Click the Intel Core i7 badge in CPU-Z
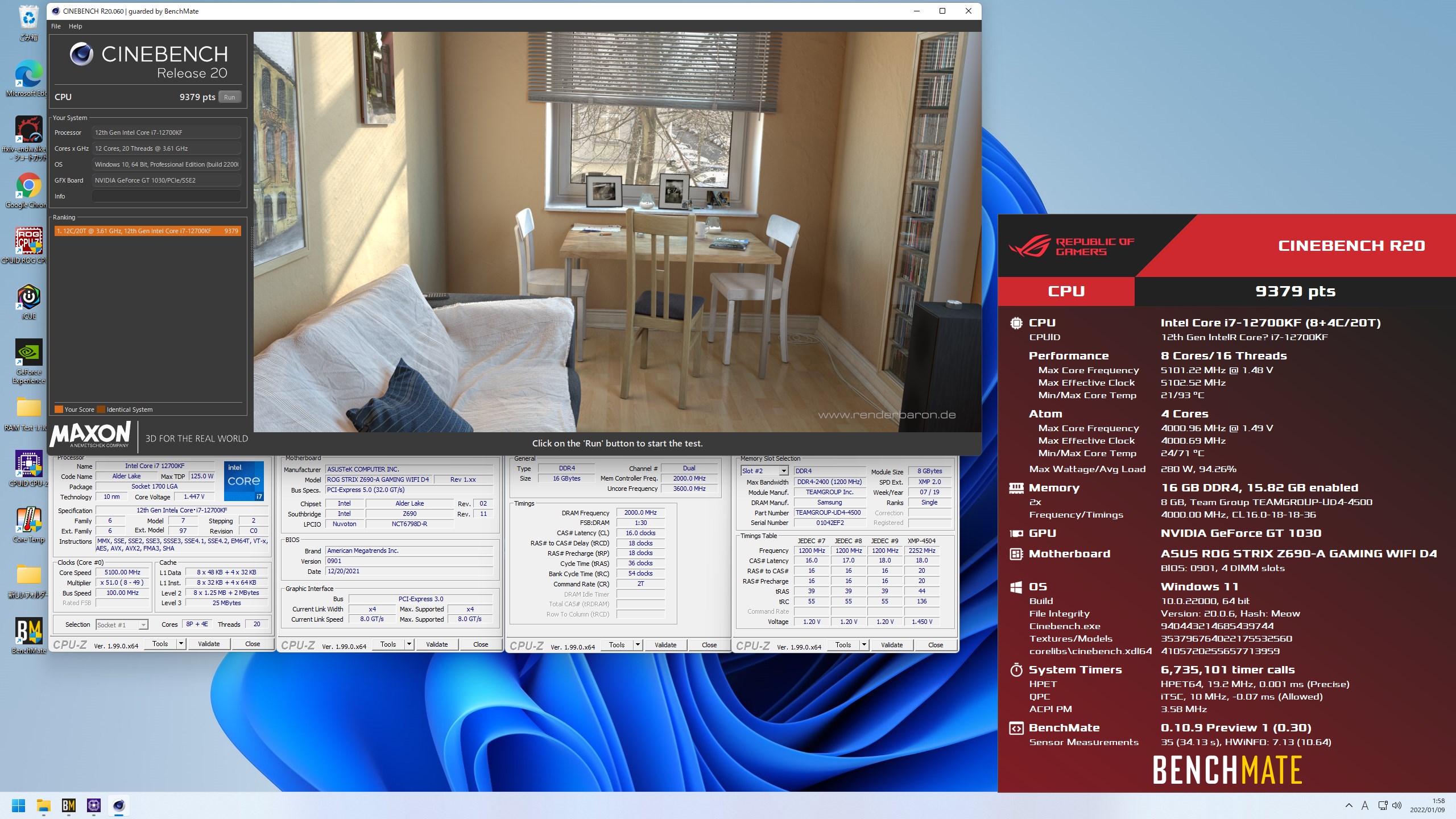 point(244,481)
